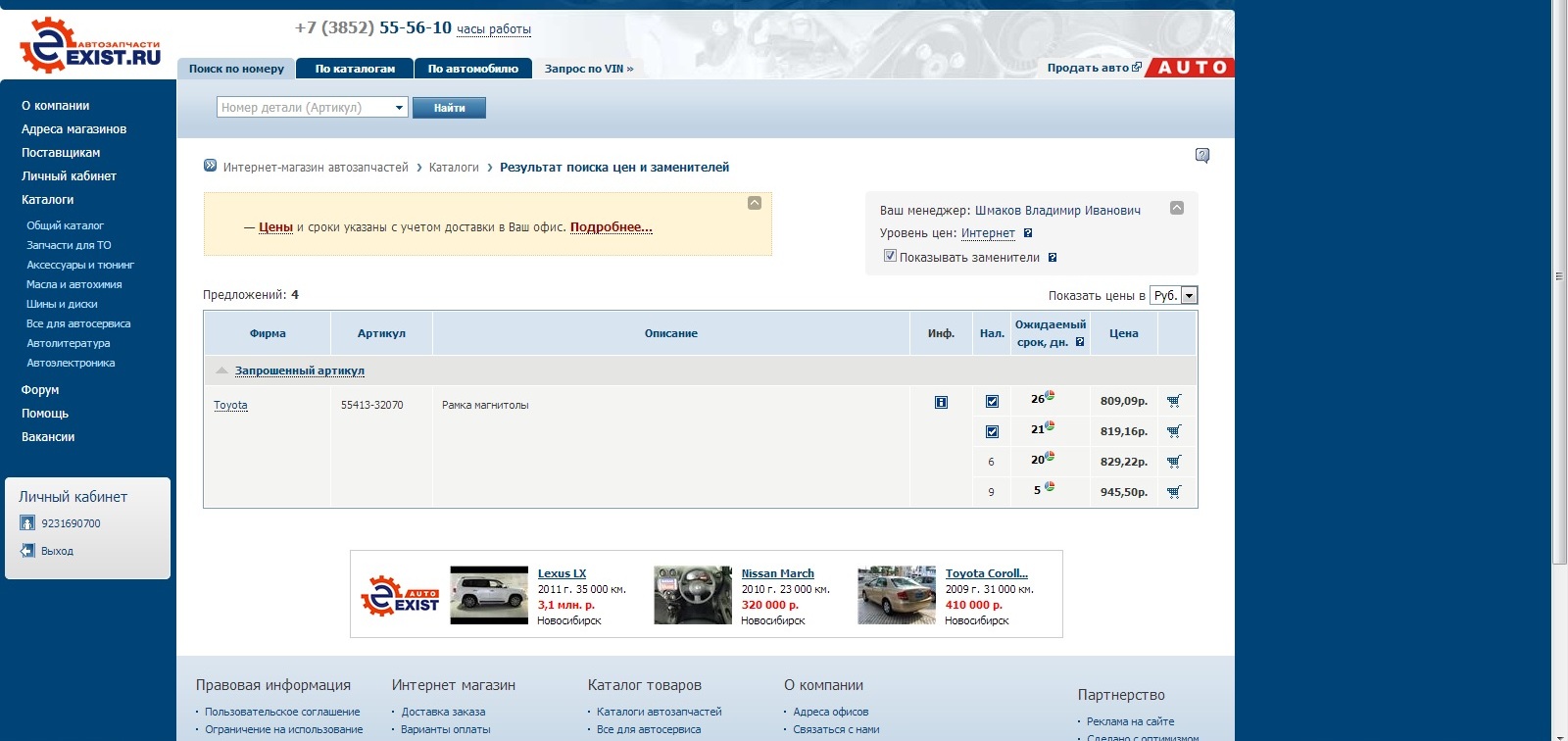Collapse the 'Запрошенный артикул' section
The height and width of the screenshot is (741, 1568).
point(222,370)
